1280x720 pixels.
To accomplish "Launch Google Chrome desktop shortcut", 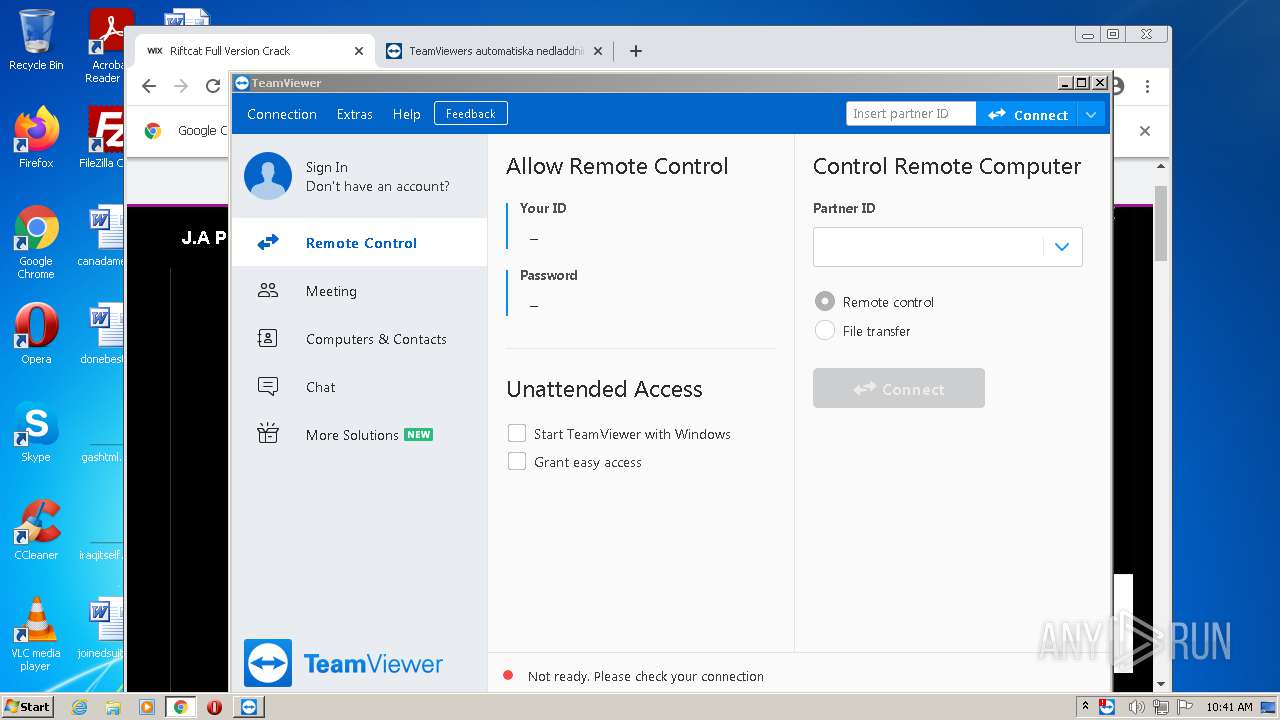I will point(36,242).
